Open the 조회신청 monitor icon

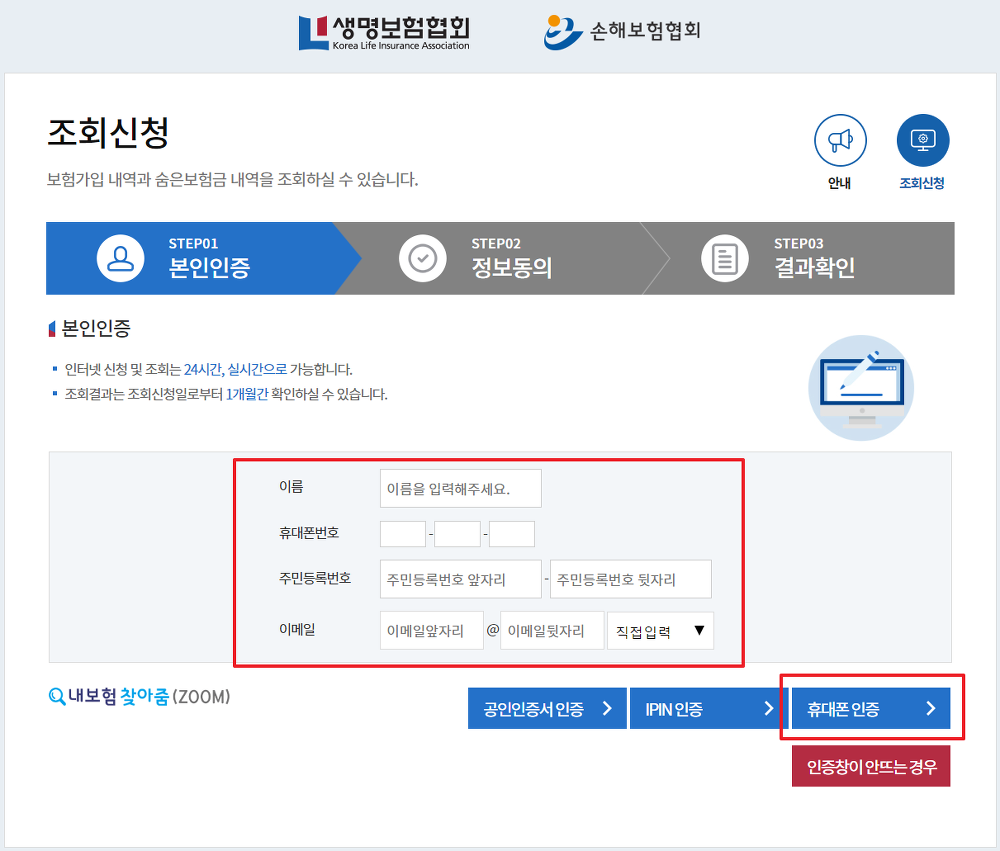(x=922, y=140)
